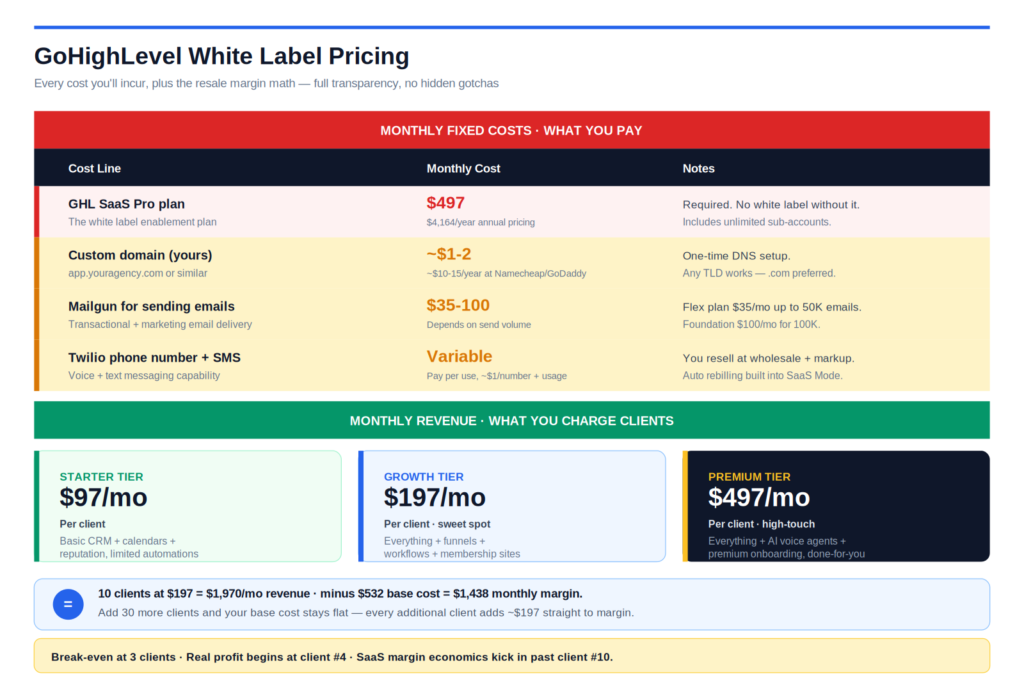This screenshot has width=1024, height=683.
Task: Click the Variable cost value
Action: click(x=459, y=356)
